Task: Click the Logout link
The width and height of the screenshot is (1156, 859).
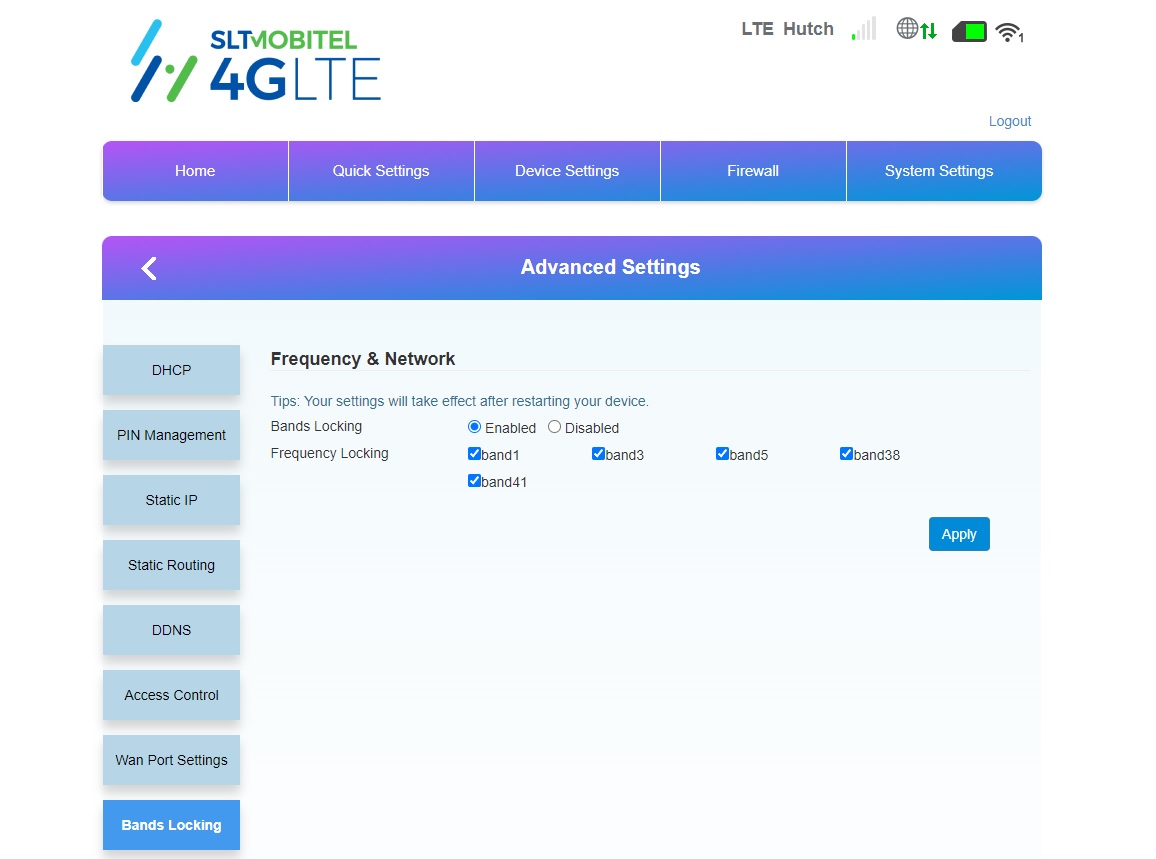Action: click(x=1009, y=121)
